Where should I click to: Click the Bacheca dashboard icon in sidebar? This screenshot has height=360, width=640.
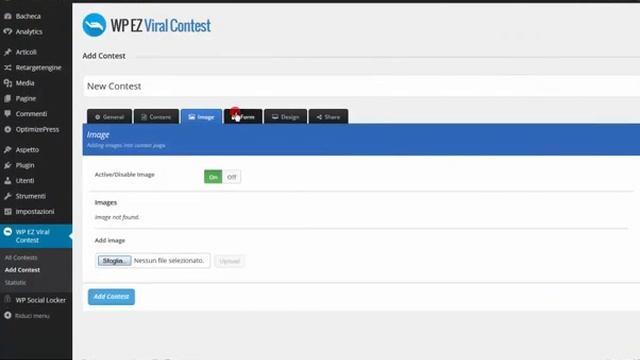7,16
